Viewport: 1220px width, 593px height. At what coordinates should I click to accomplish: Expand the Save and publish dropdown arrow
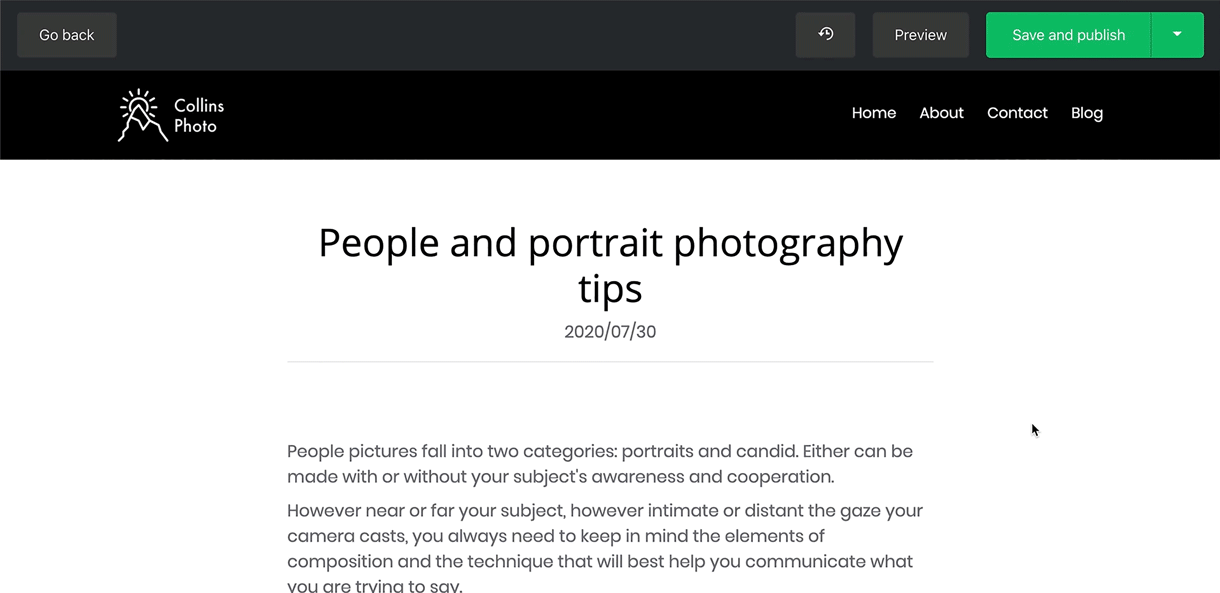[1177, 35]
